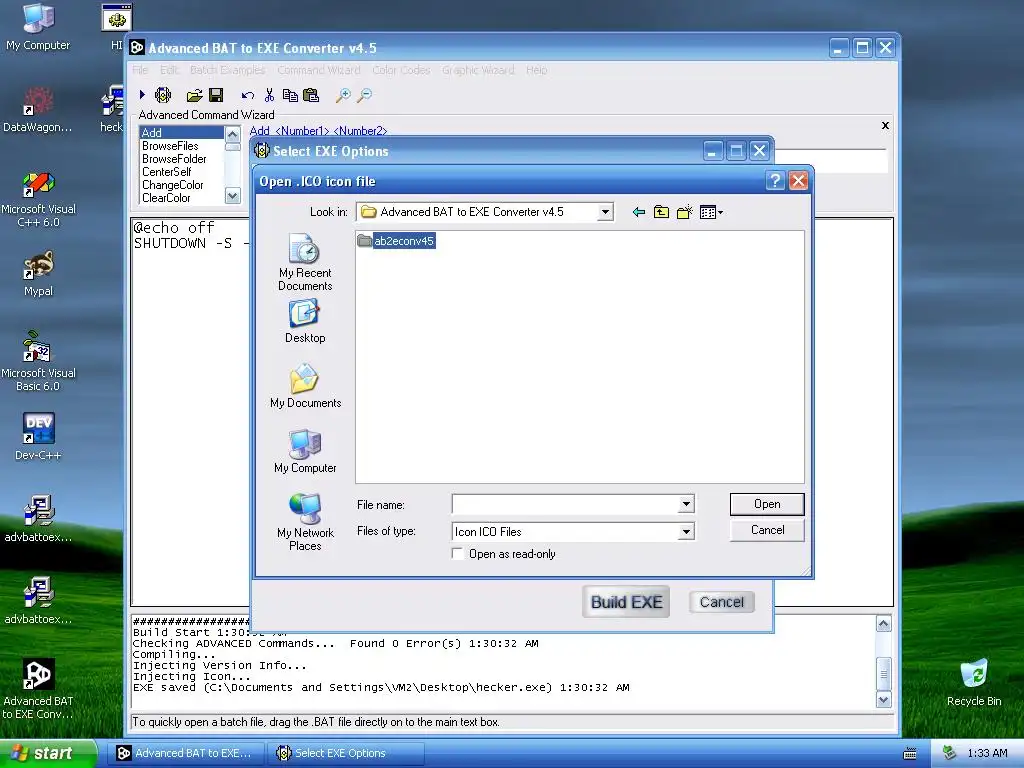Open My Recent Documents in places bar
1024x768 pixels.
(305, 262)
